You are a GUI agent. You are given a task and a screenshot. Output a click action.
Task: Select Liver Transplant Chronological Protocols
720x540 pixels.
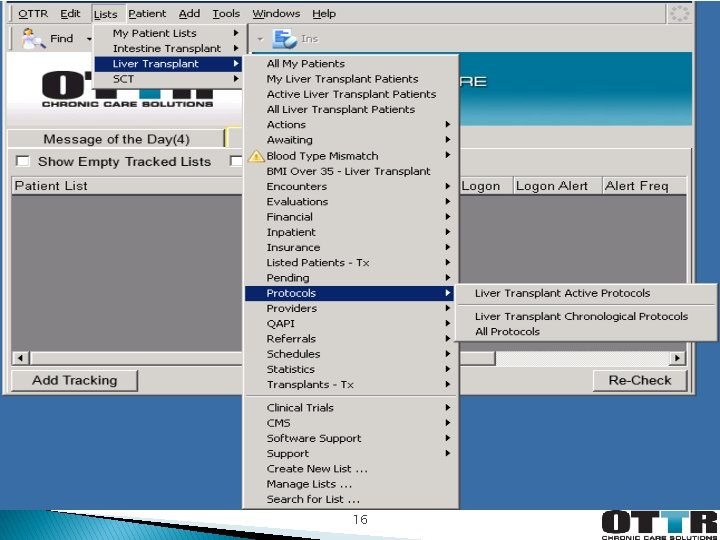[586, 316]
